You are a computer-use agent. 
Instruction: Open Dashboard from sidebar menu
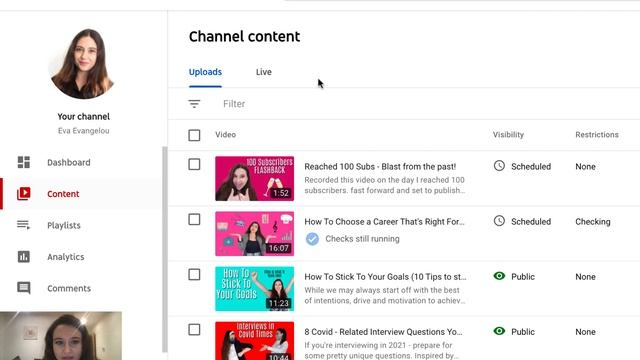pos(69,162)
